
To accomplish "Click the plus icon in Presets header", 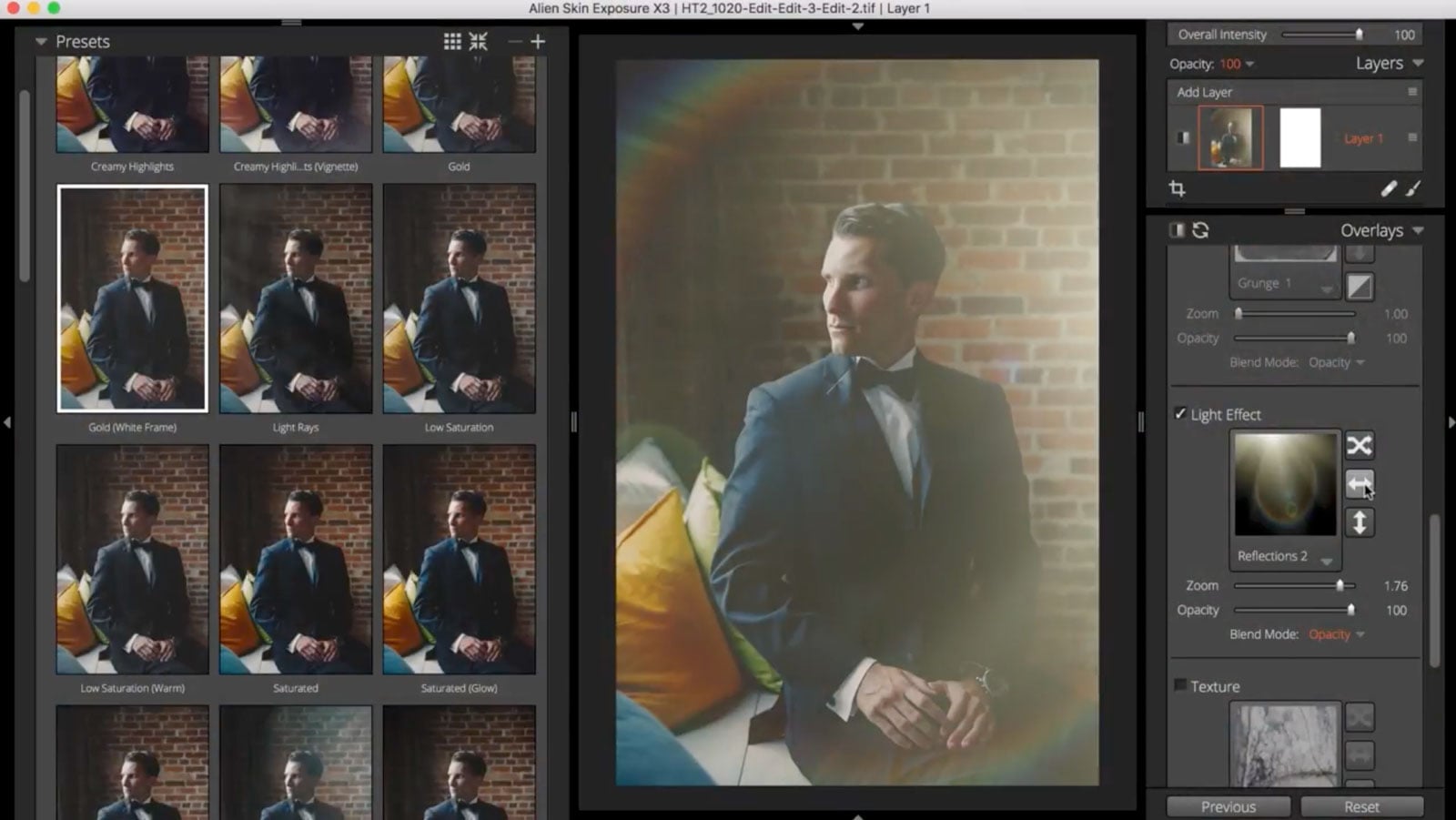I will [x=538, y=42].
